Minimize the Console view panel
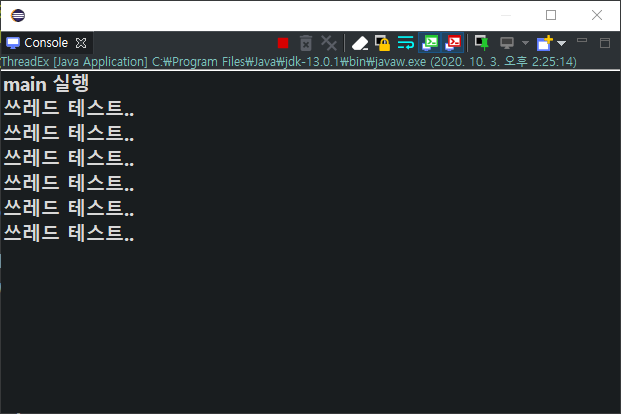 [x=582, y=40]
